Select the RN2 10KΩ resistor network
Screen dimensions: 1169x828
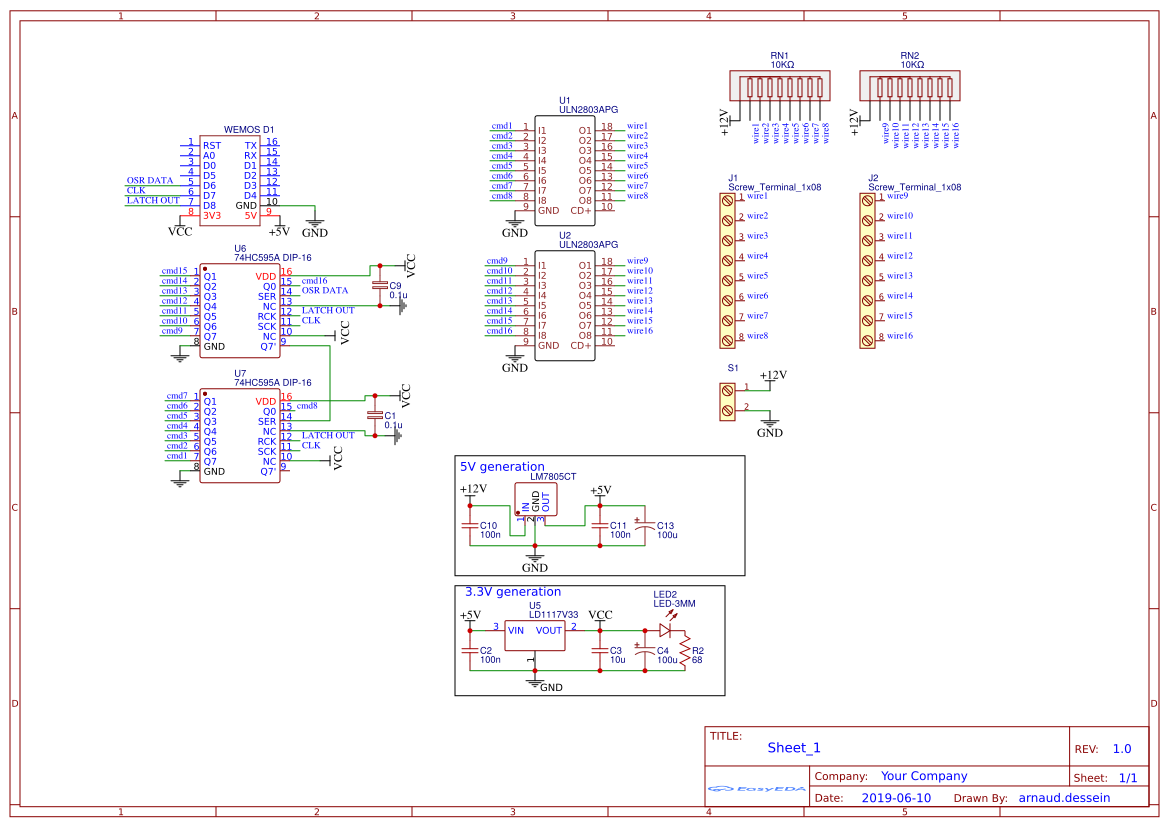click(910, 86)
